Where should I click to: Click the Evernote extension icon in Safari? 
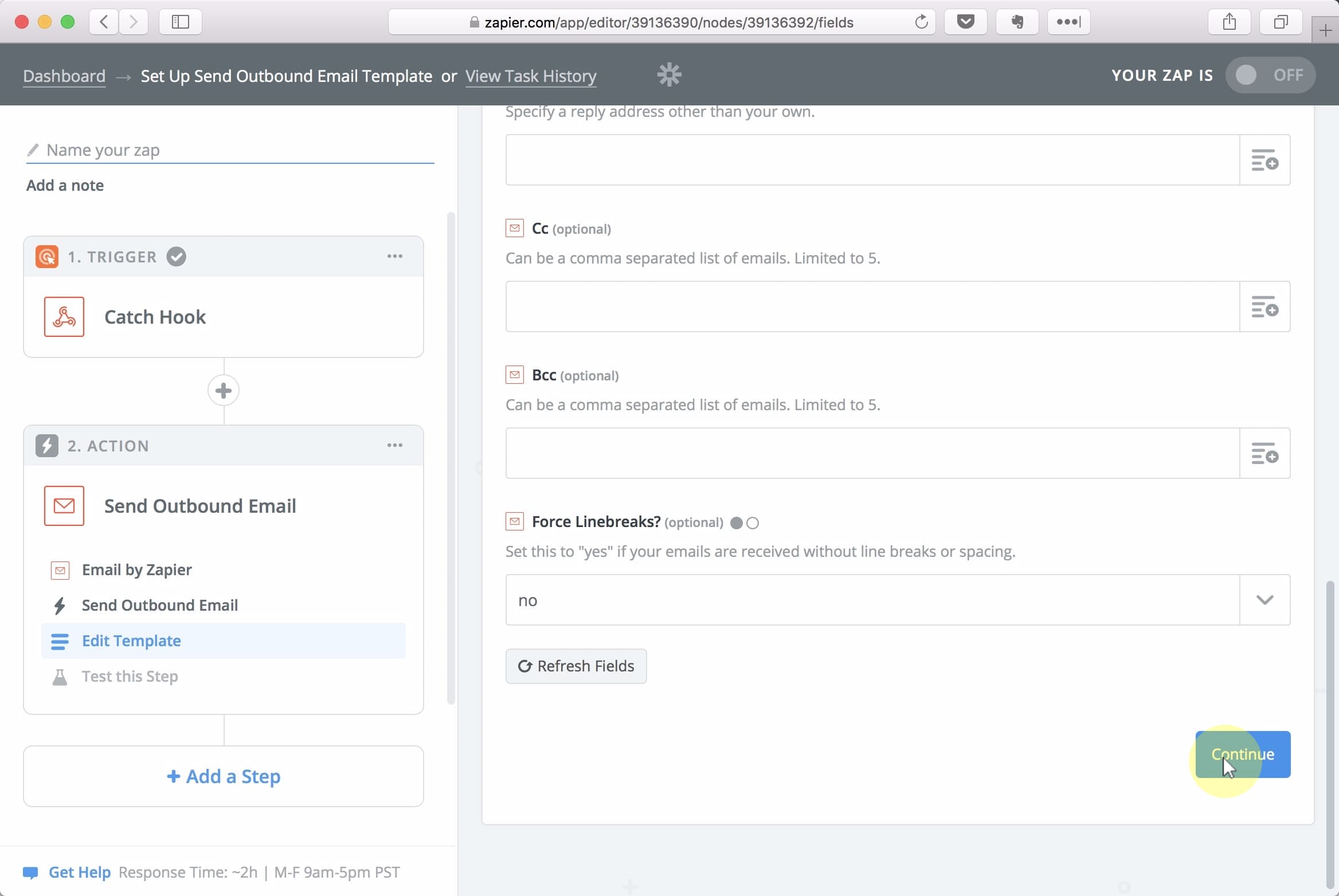1017,22
